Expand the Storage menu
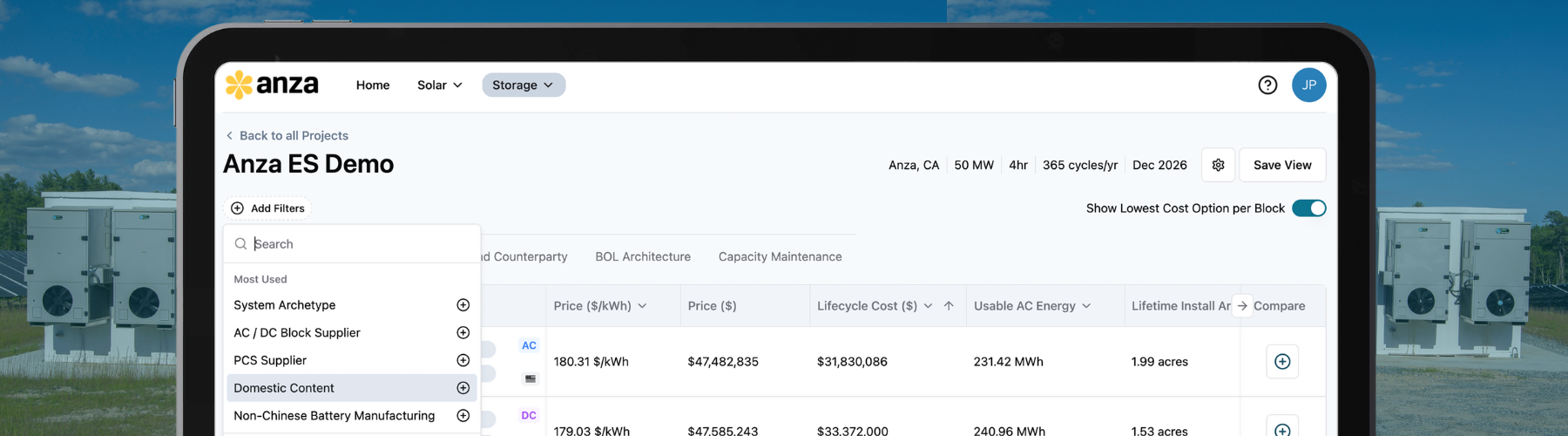 [524, 85]
